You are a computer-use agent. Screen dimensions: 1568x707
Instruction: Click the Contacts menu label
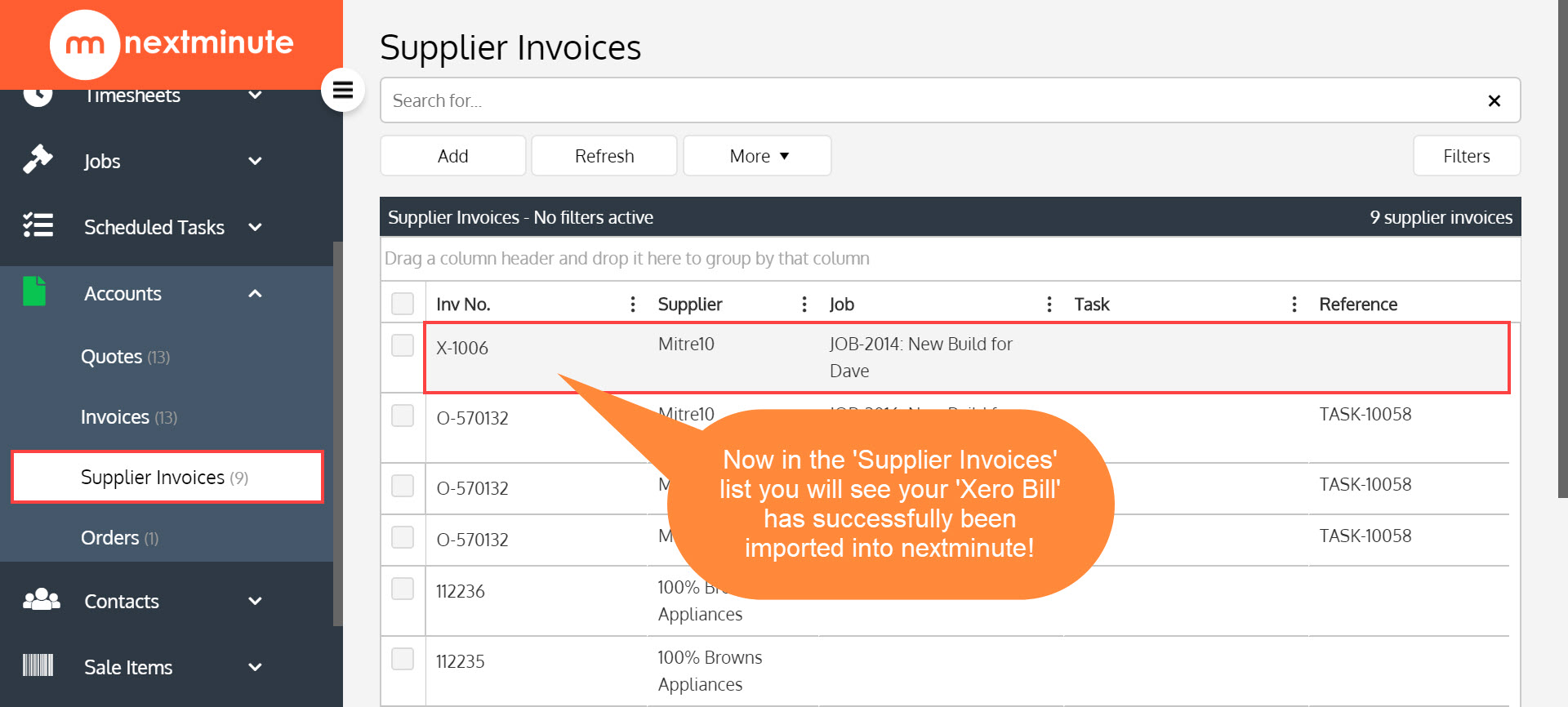[122, 601]
